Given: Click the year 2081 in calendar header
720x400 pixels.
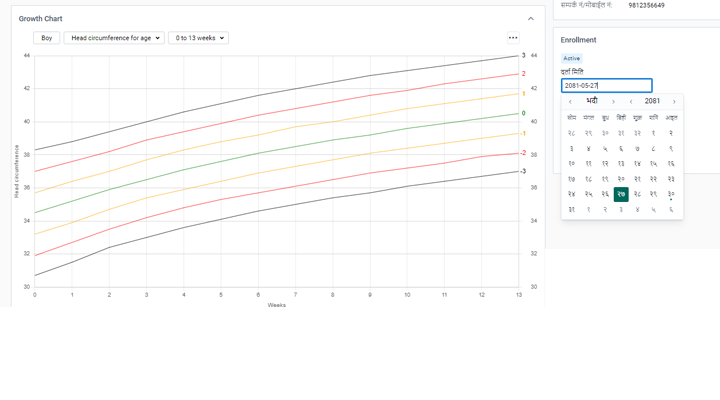Looking at the screenshot, I should 652,101.
